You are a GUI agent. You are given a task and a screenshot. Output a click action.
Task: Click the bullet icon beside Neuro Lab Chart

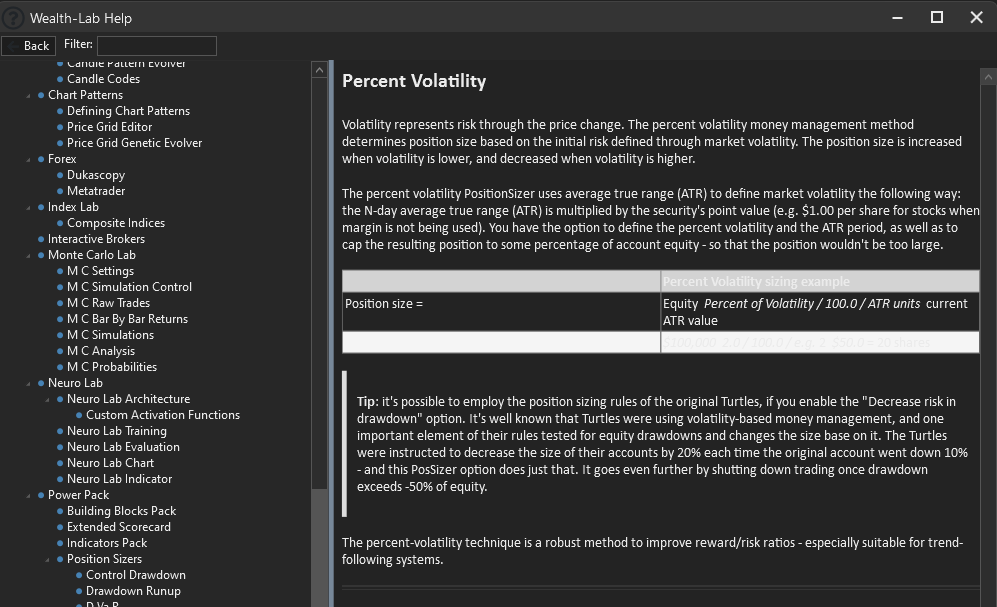60,463
